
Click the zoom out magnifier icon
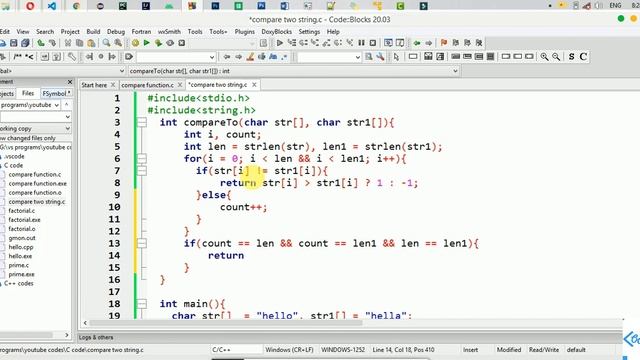pos(556,57)
